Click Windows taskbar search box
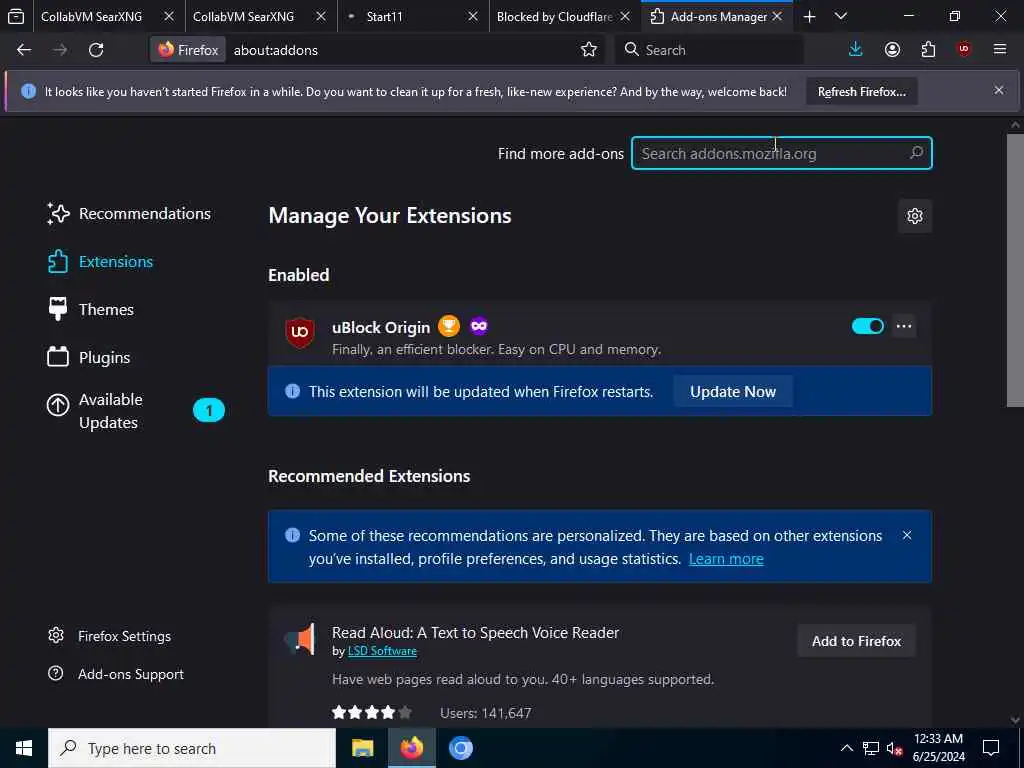The image size is (1024, 768). [192, 748]
